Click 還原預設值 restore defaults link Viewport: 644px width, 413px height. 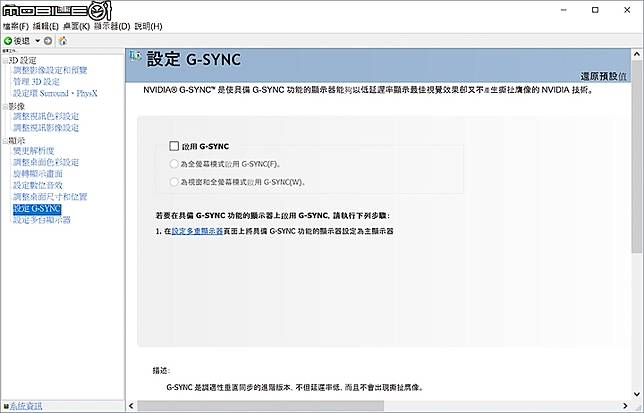(603, 76)
